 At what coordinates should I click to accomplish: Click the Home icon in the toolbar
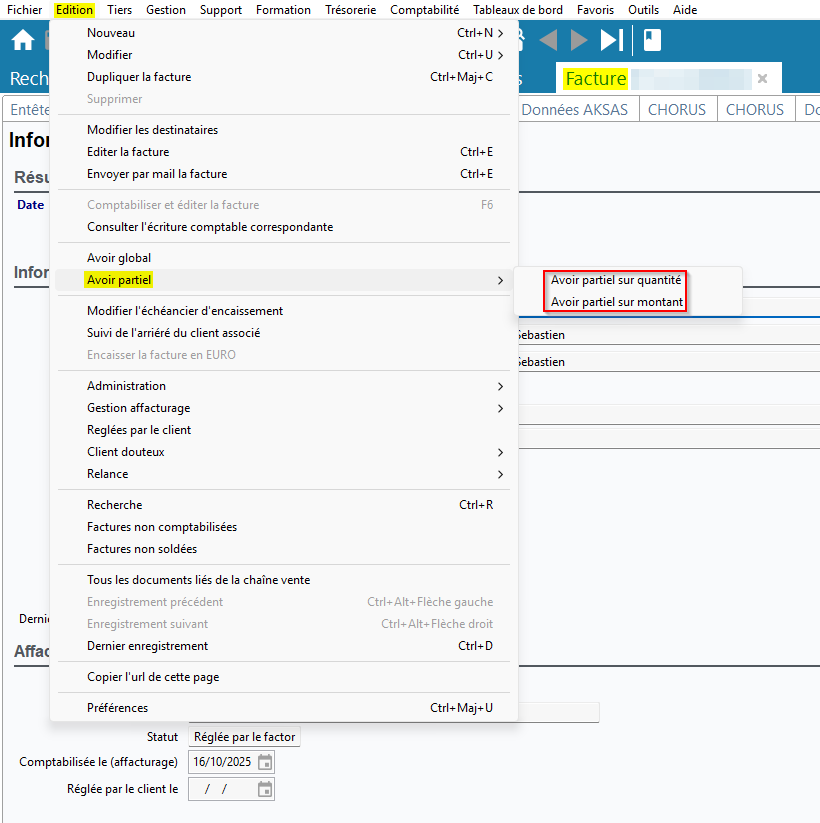click(x=22, y=41)
